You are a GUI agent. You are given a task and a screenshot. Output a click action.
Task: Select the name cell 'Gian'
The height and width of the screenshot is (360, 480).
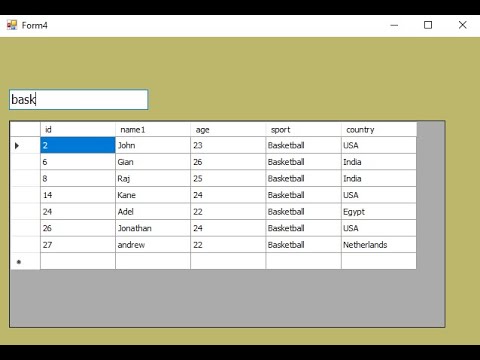coord(153,162)
